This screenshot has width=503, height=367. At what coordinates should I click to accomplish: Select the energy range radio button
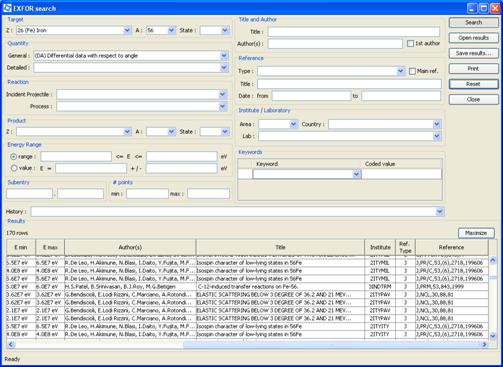(x=14, y=156)
